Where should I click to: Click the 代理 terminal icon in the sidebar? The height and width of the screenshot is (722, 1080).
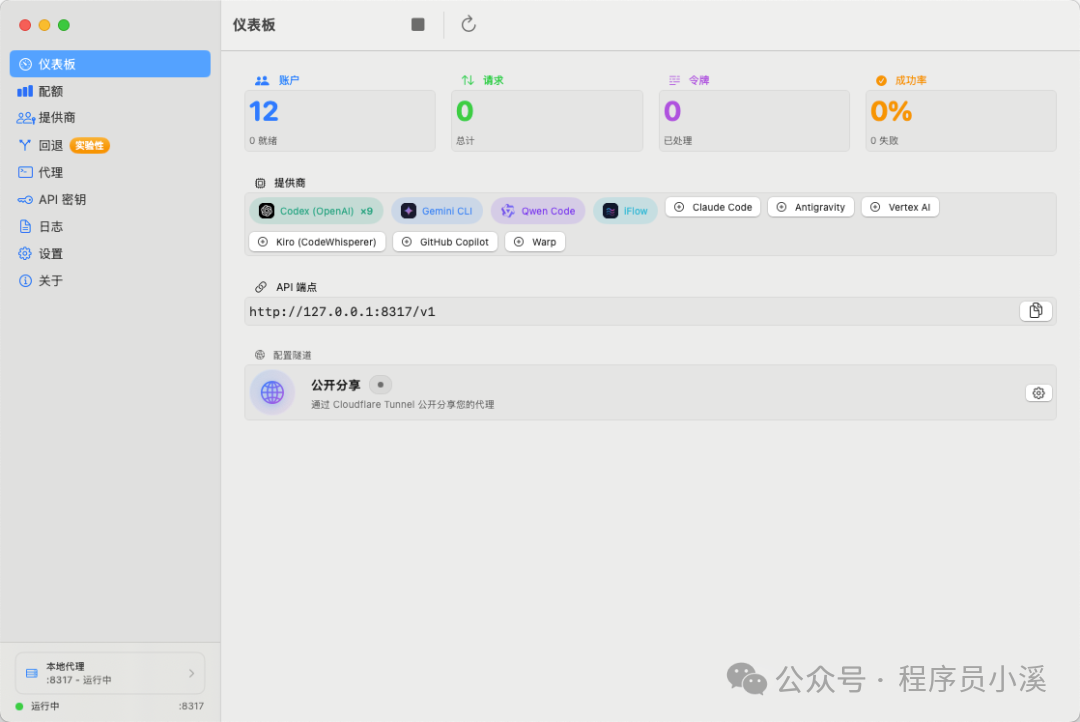tap(25, 172)
